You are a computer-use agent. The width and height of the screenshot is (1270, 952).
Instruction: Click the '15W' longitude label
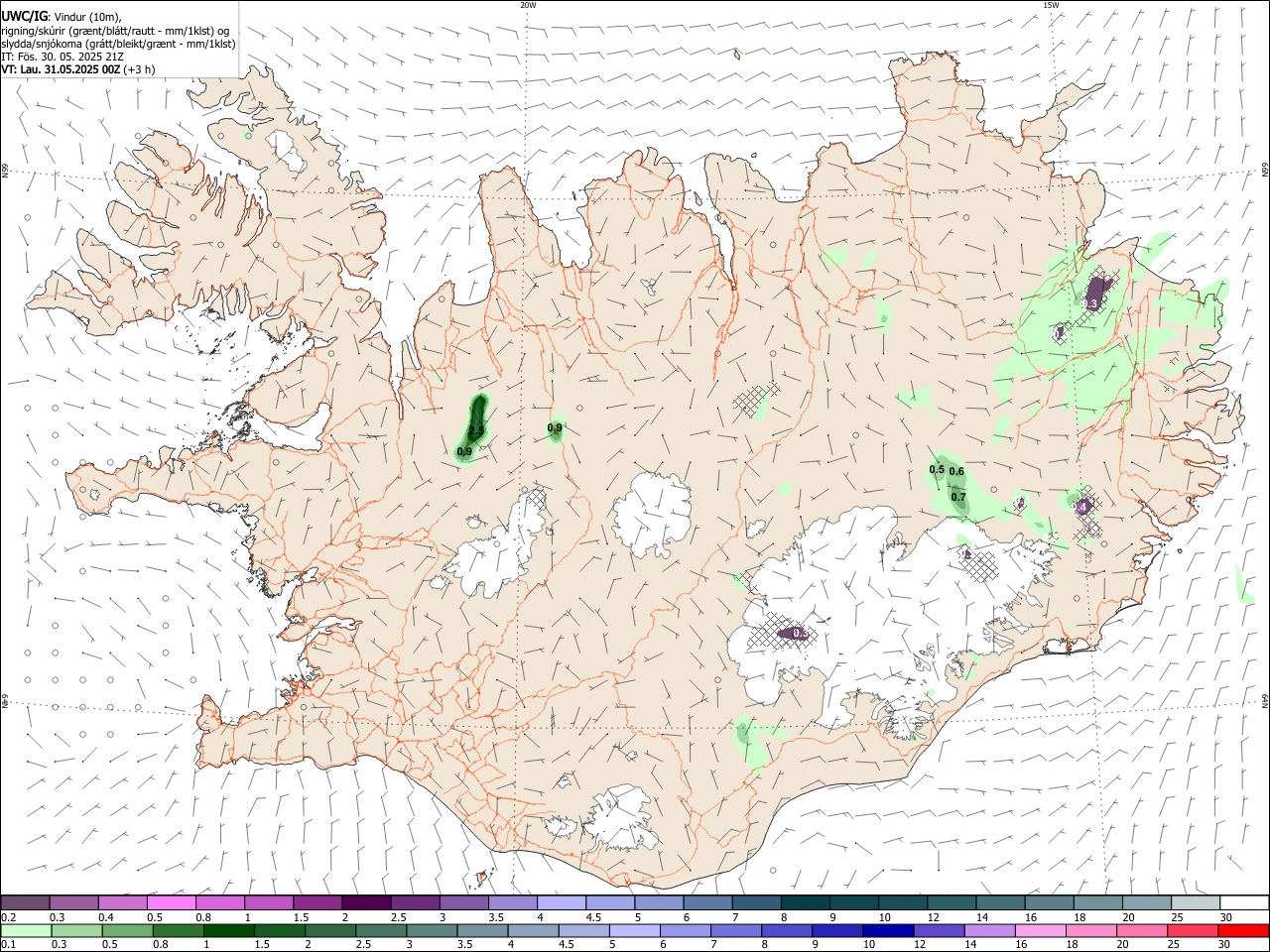[x=1050, y=5]
